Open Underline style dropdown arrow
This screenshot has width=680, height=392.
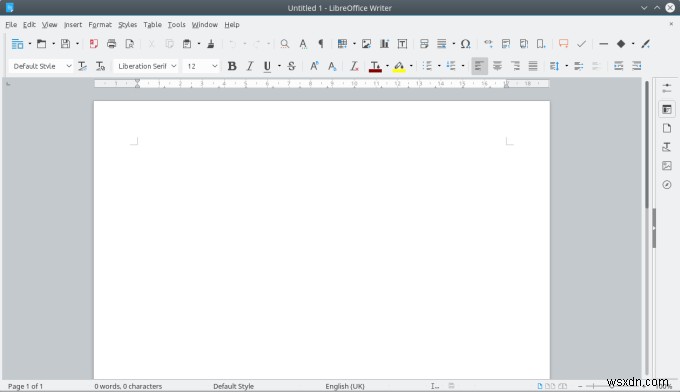(279, 66)
